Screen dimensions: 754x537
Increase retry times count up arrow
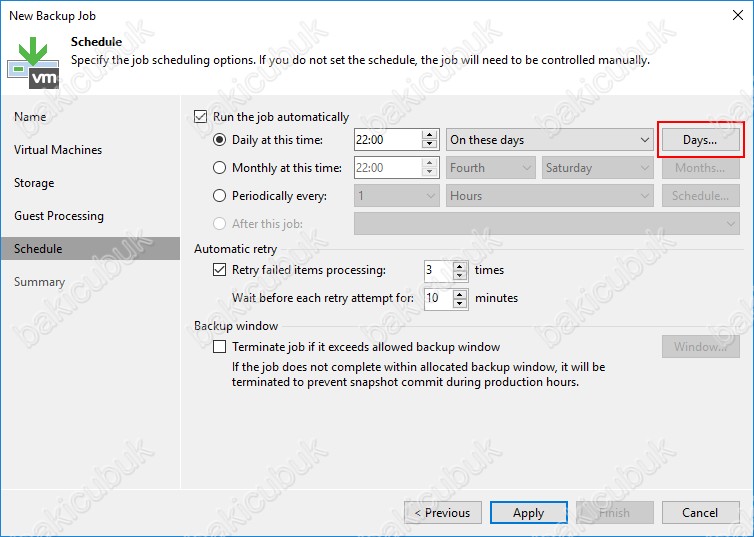[460, 265]
